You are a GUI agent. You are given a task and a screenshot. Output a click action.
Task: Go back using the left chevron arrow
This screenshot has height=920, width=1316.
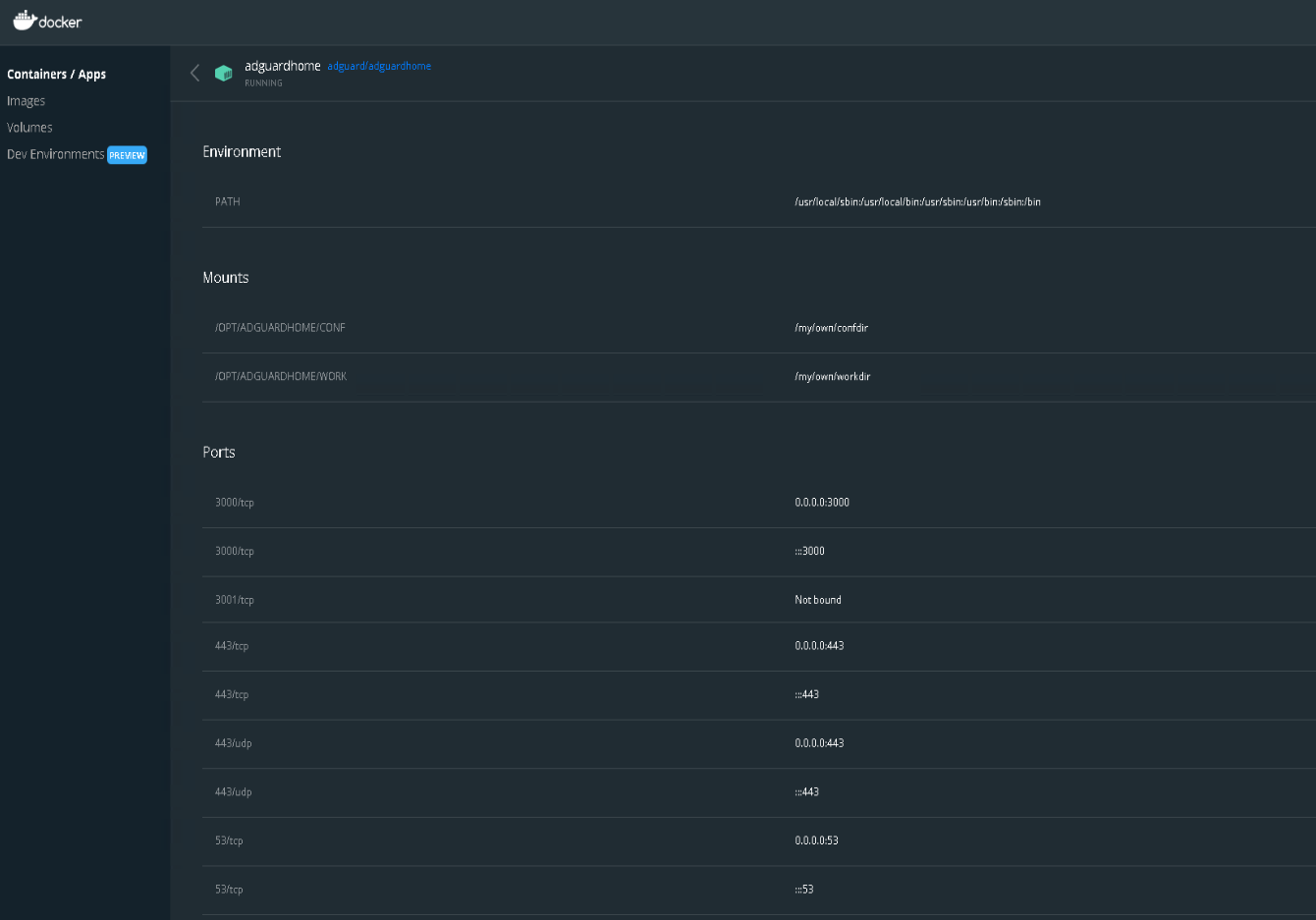194,73
